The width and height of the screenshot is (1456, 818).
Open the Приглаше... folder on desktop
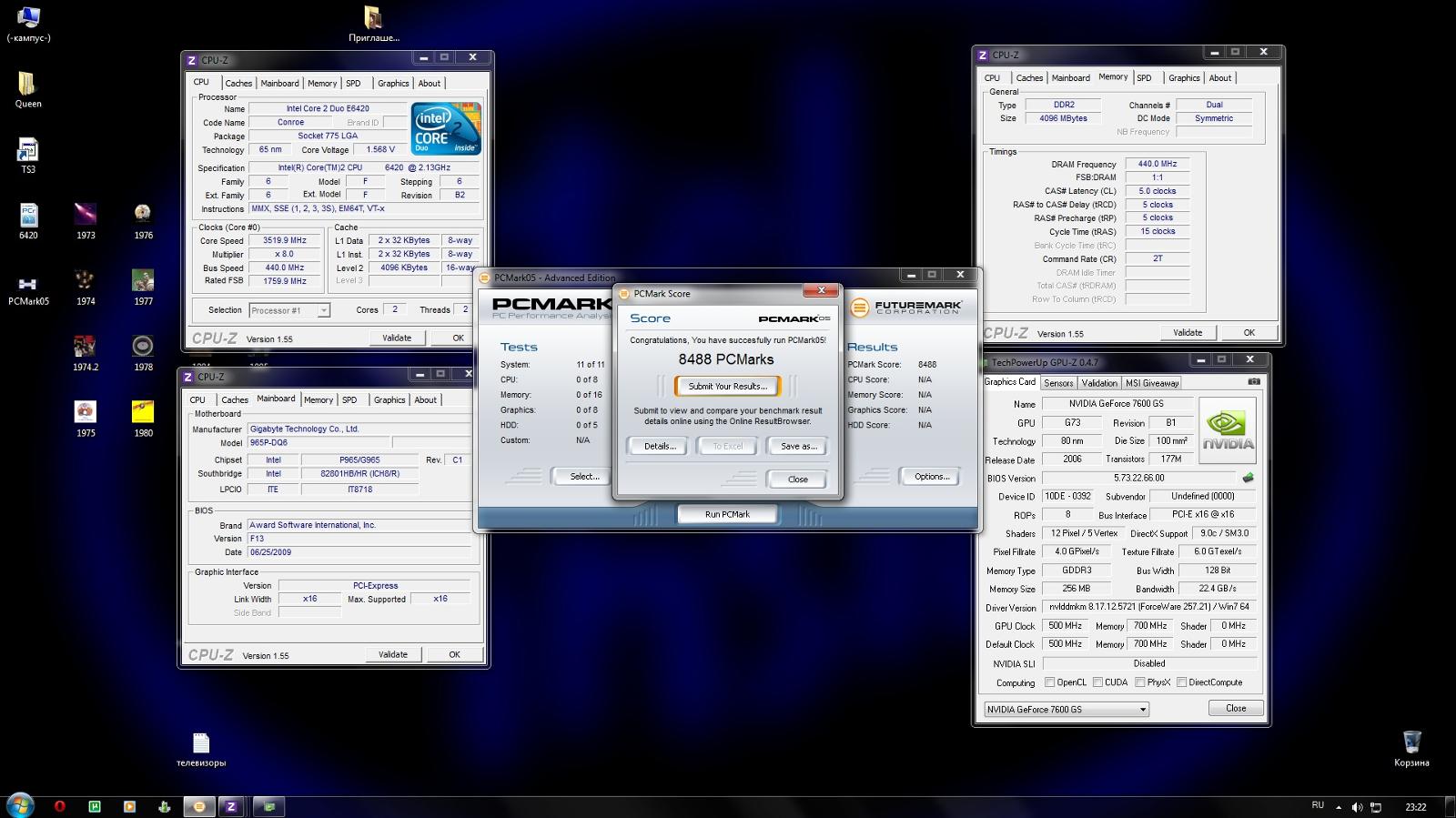pos(373,24)
